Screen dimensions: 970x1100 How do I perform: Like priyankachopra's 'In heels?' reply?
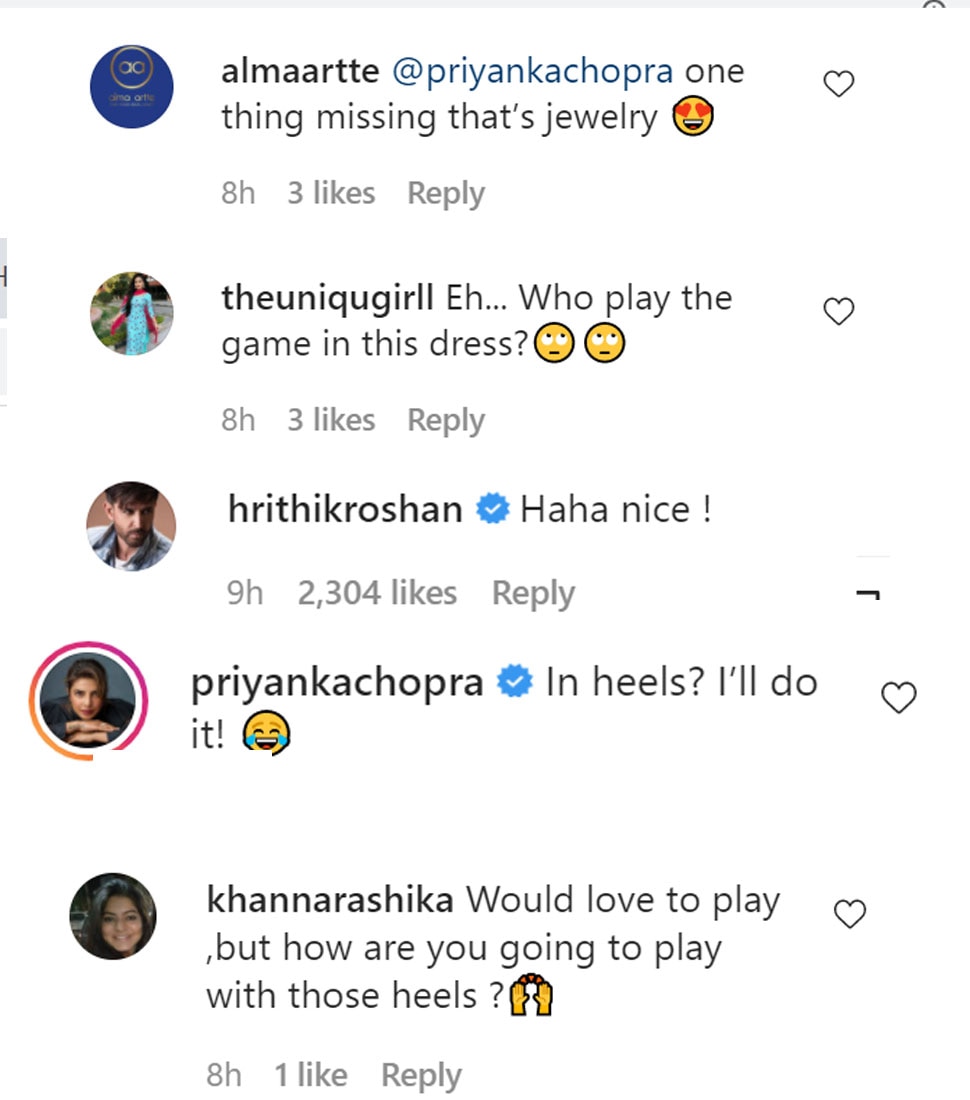click(899, 698)
